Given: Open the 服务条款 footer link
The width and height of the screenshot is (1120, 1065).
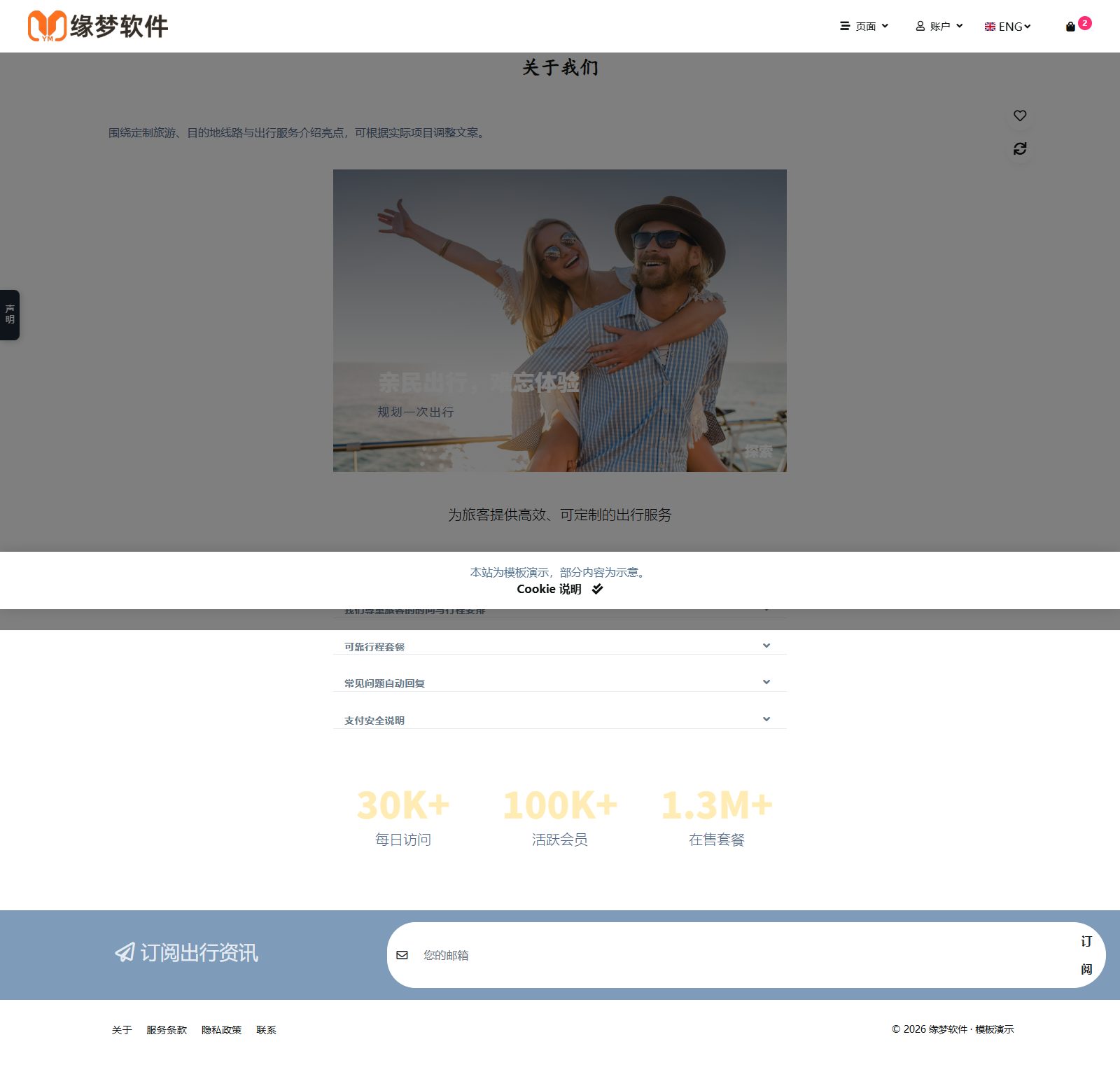Looking at the screenshot, I should 167,1029.
